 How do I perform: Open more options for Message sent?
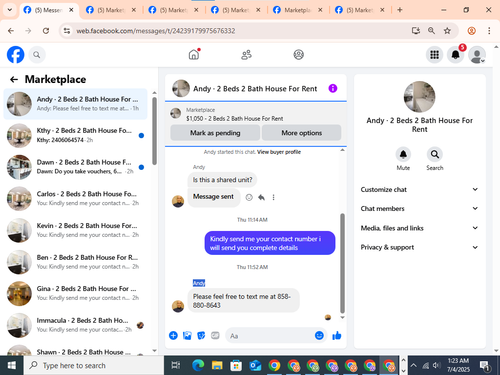(273, 197)
